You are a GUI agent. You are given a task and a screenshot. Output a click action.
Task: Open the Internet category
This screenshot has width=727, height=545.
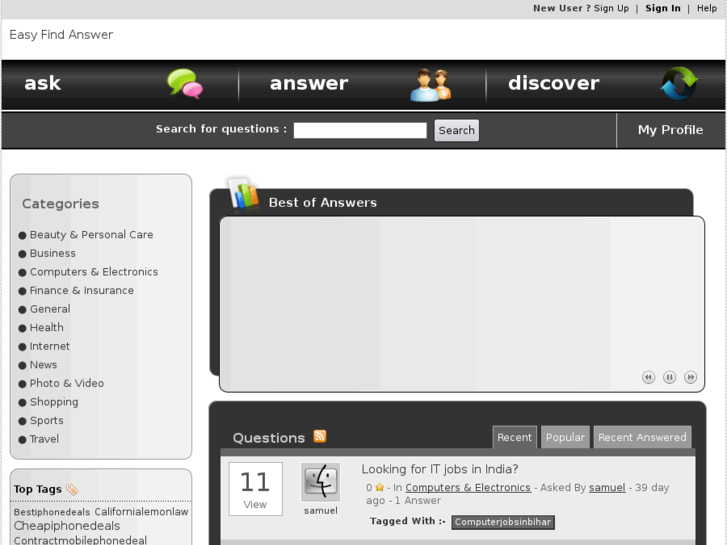50,346
